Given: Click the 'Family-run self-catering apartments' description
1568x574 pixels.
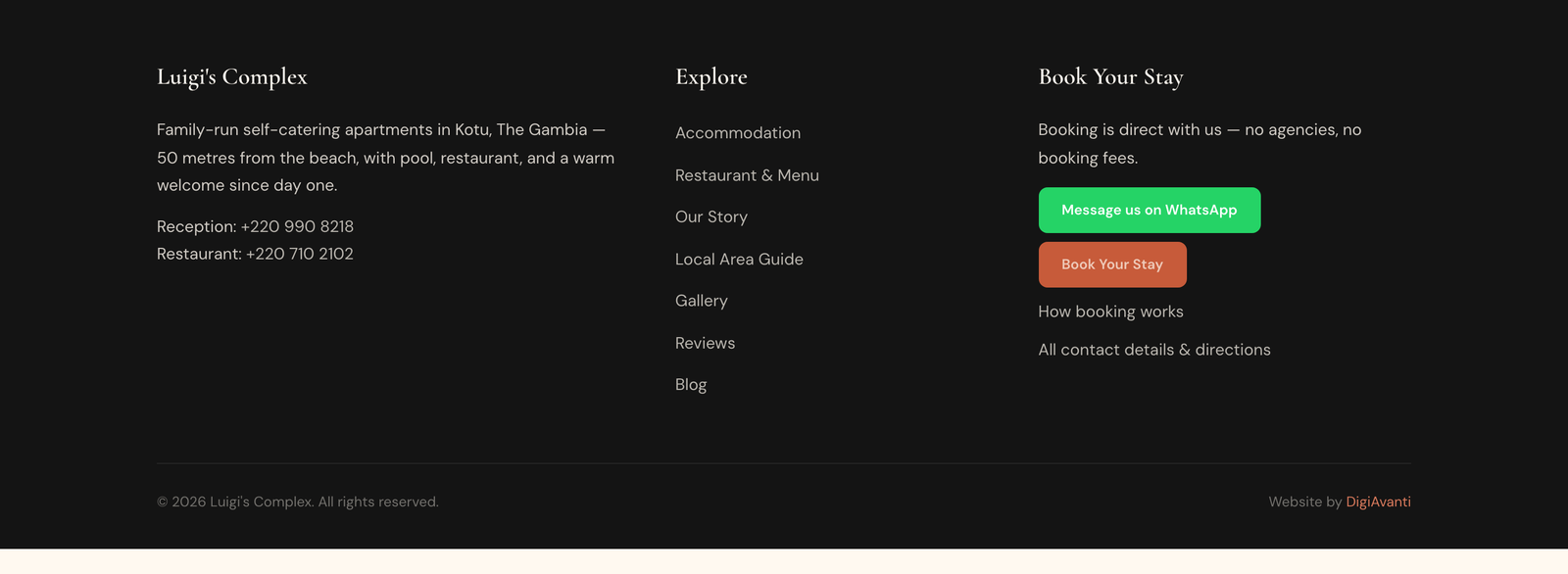Looking at the screenshot, I should pyautogui.click(x=386, y=158).
